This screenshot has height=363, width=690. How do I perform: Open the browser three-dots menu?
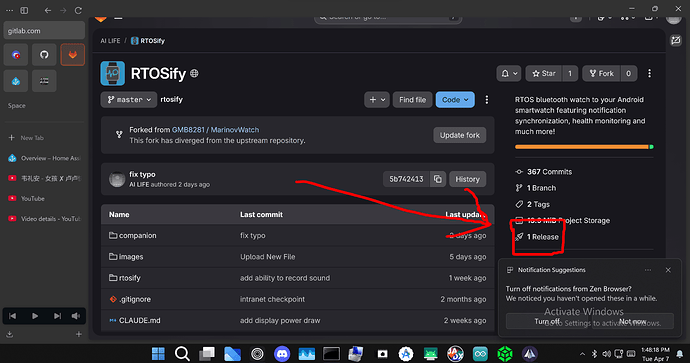9,10
